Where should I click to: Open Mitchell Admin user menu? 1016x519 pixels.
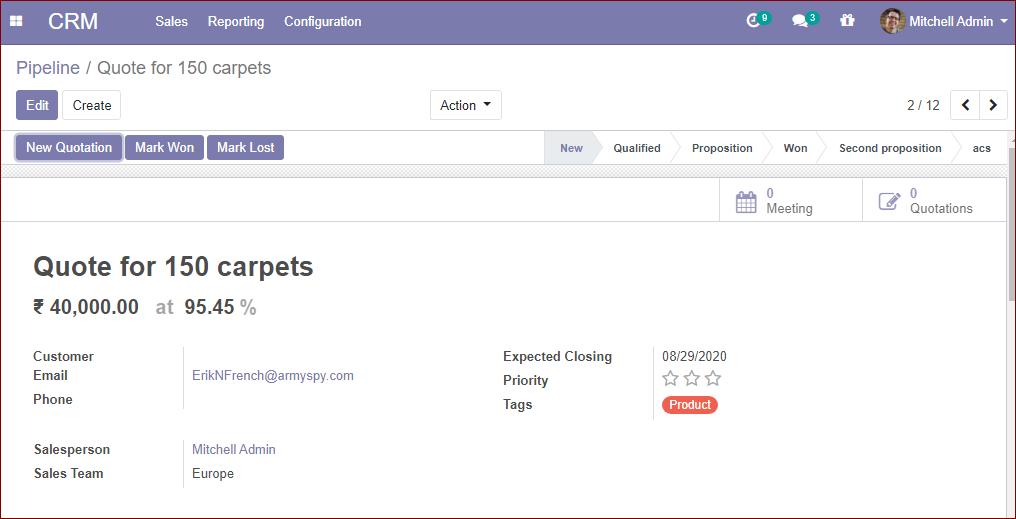943,21
